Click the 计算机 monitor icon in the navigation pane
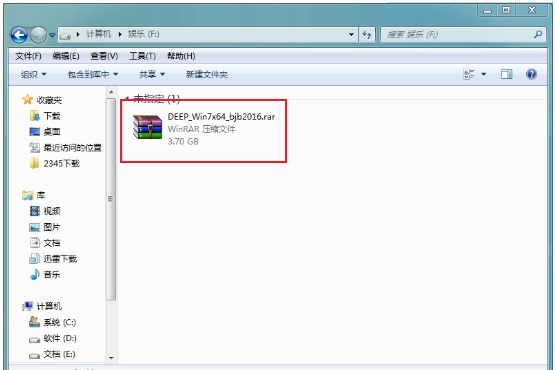The width and height of the screenshot is (555, 370). click(x=27, y=306)
